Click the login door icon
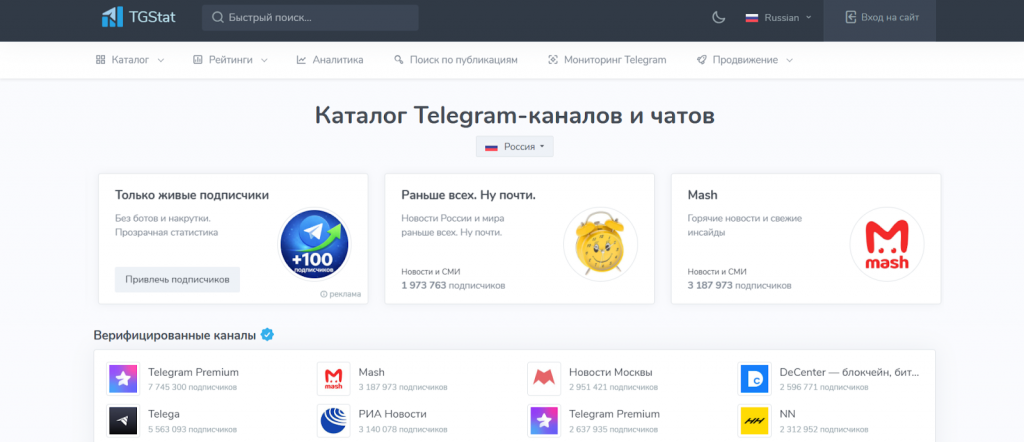 pos(850,18)
